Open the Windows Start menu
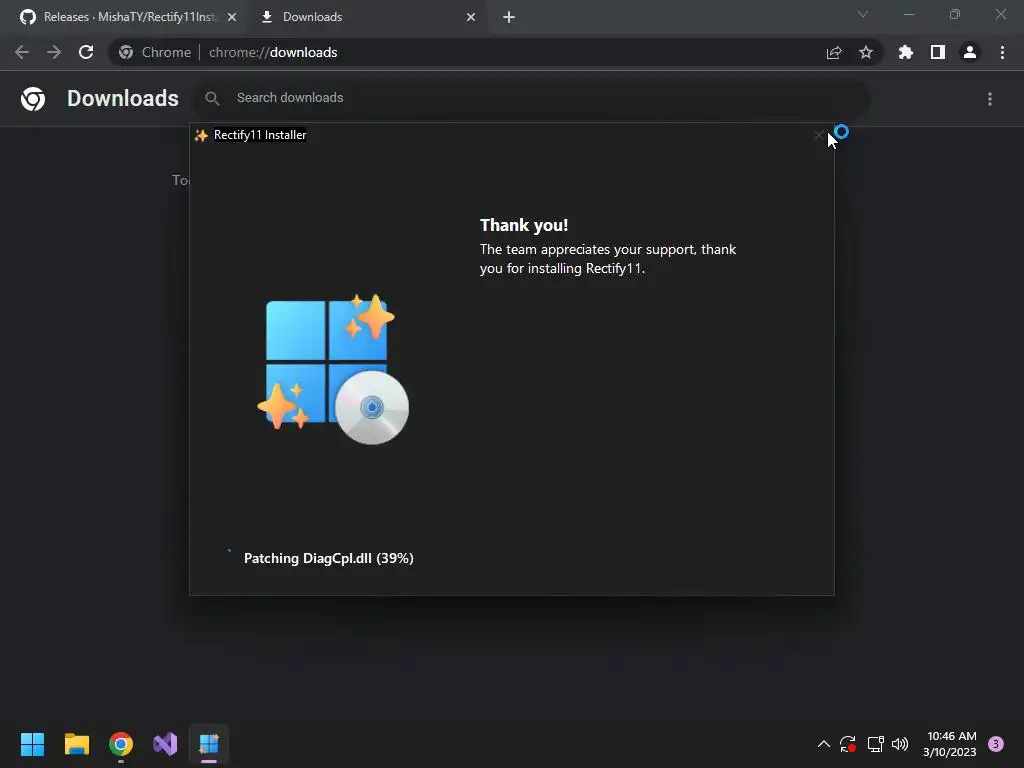The image size is (1024, 768). tap(32, 744)
